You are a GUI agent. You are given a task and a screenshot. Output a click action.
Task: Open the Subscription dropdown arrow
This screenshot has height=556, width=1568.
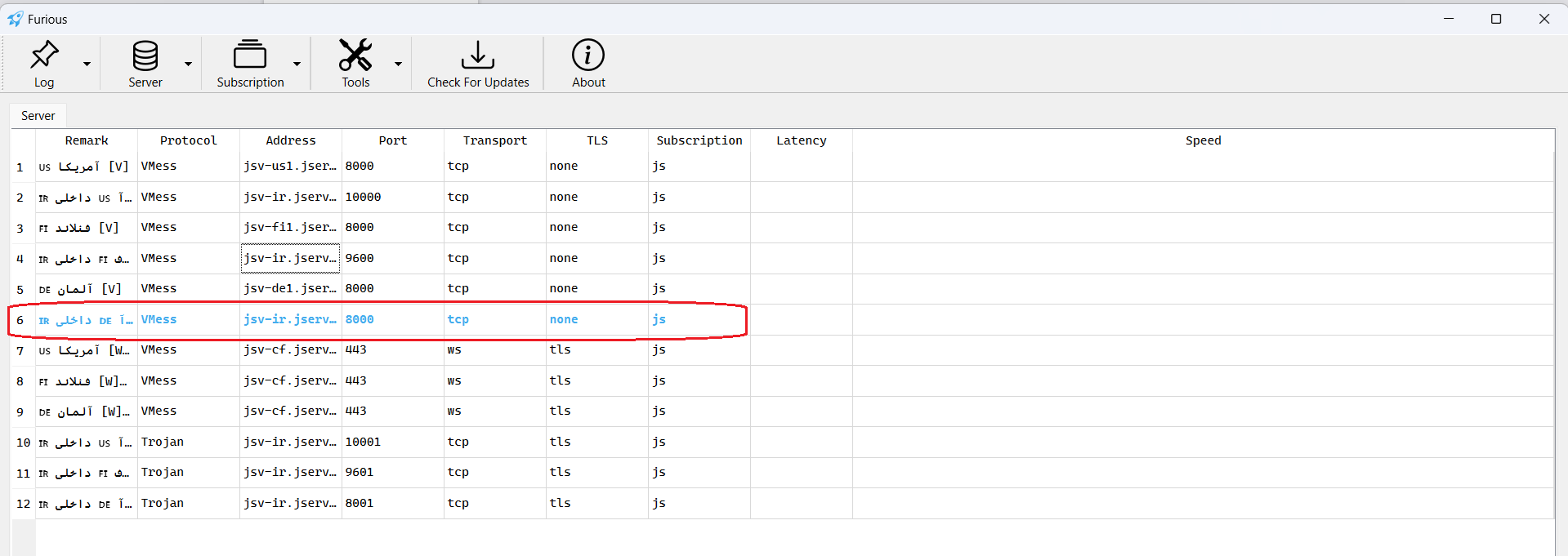pos(297,64)
